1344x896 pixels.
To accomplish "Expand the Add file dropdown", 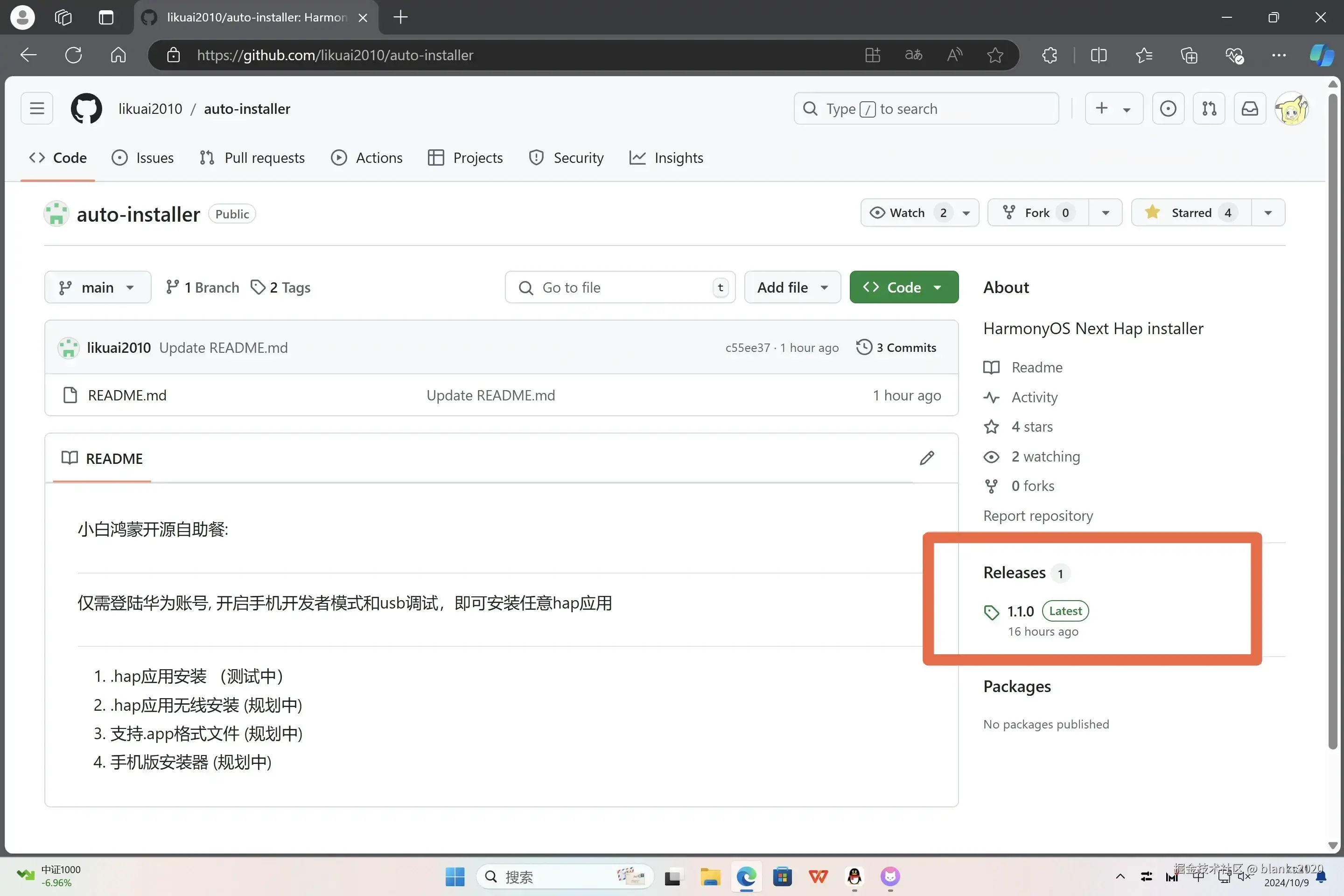I will (792, 287).
